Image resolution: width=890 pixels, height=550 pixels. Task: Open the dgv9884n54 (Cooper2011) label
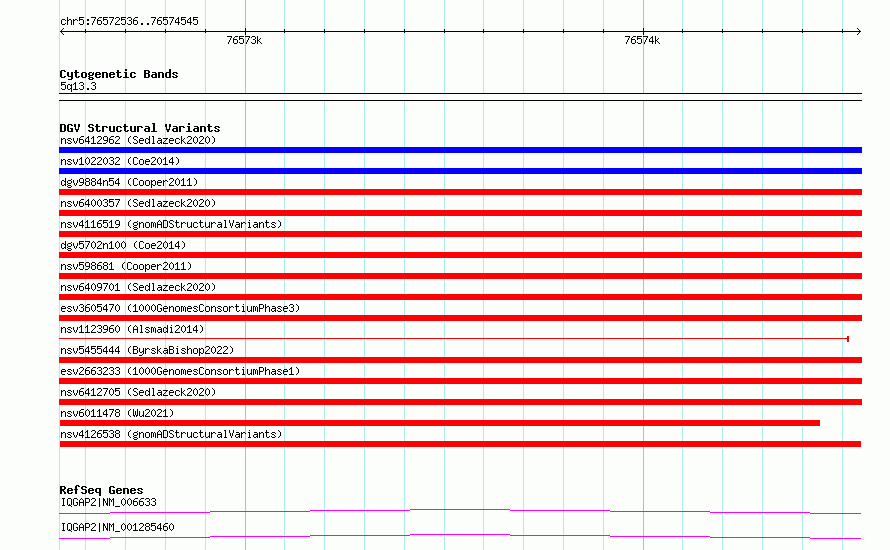pos(129,182)
